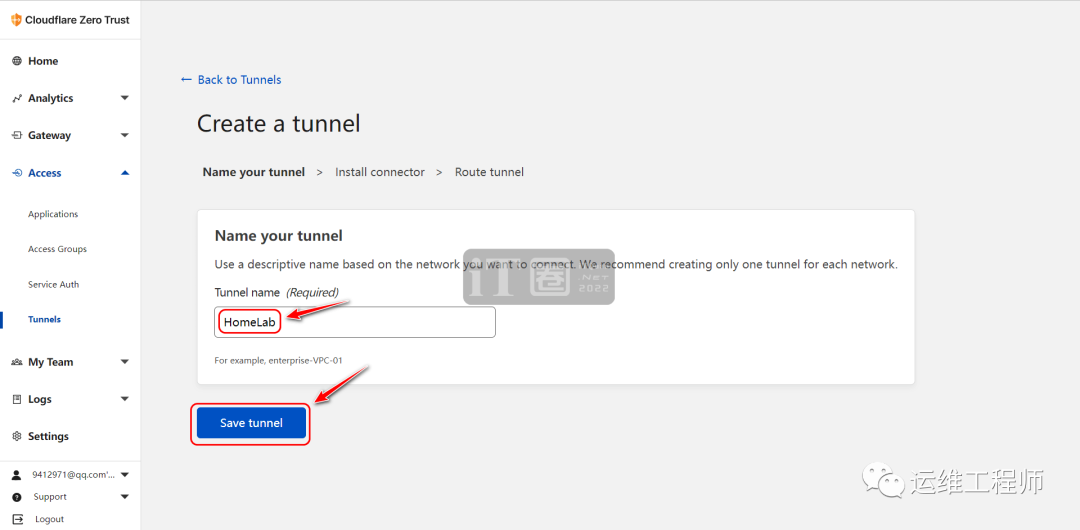Click the Create a tunnel heading
This screenshot has width=1080, height=530.
(x=279, y=124)
